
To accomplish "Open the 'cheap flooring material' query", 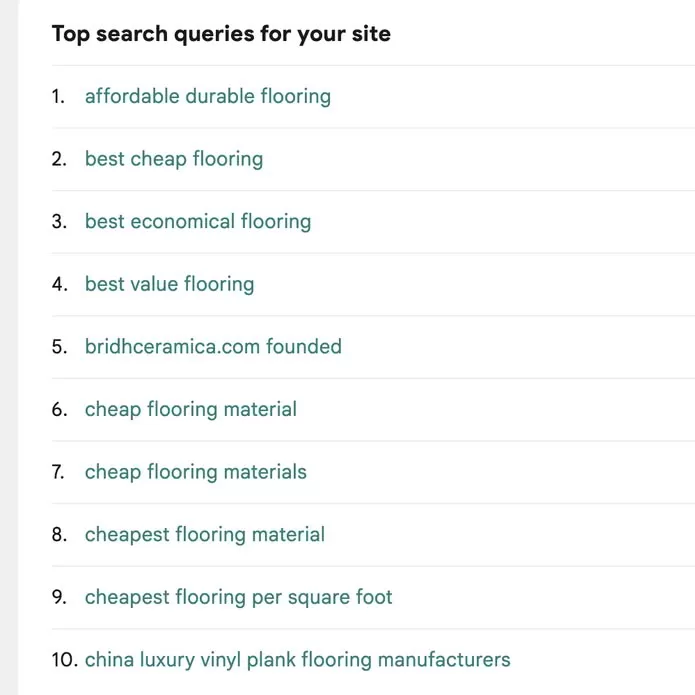I will pos(190,409).
